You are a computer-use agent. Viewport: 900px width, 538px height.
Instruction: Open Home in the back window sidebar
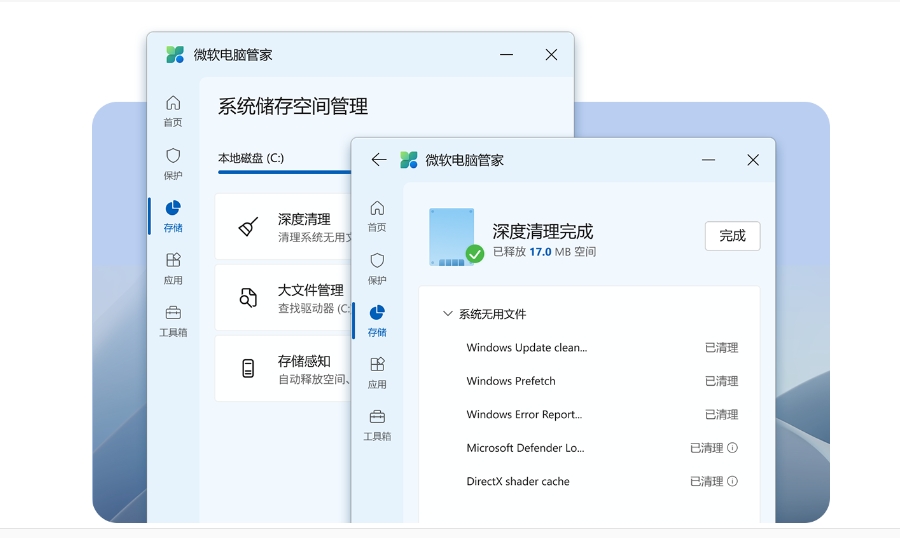pos(173,111)
